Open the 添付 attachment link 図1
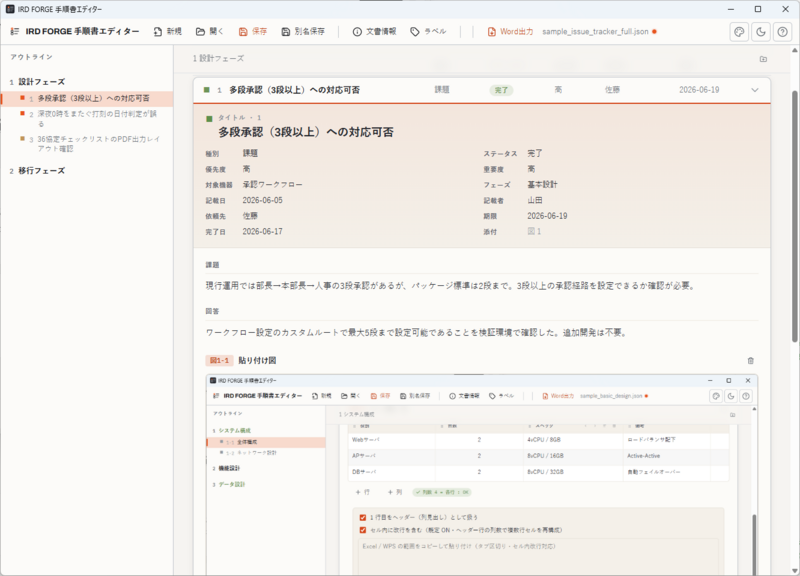Viewport: 800px width, 576px height. 534,232
